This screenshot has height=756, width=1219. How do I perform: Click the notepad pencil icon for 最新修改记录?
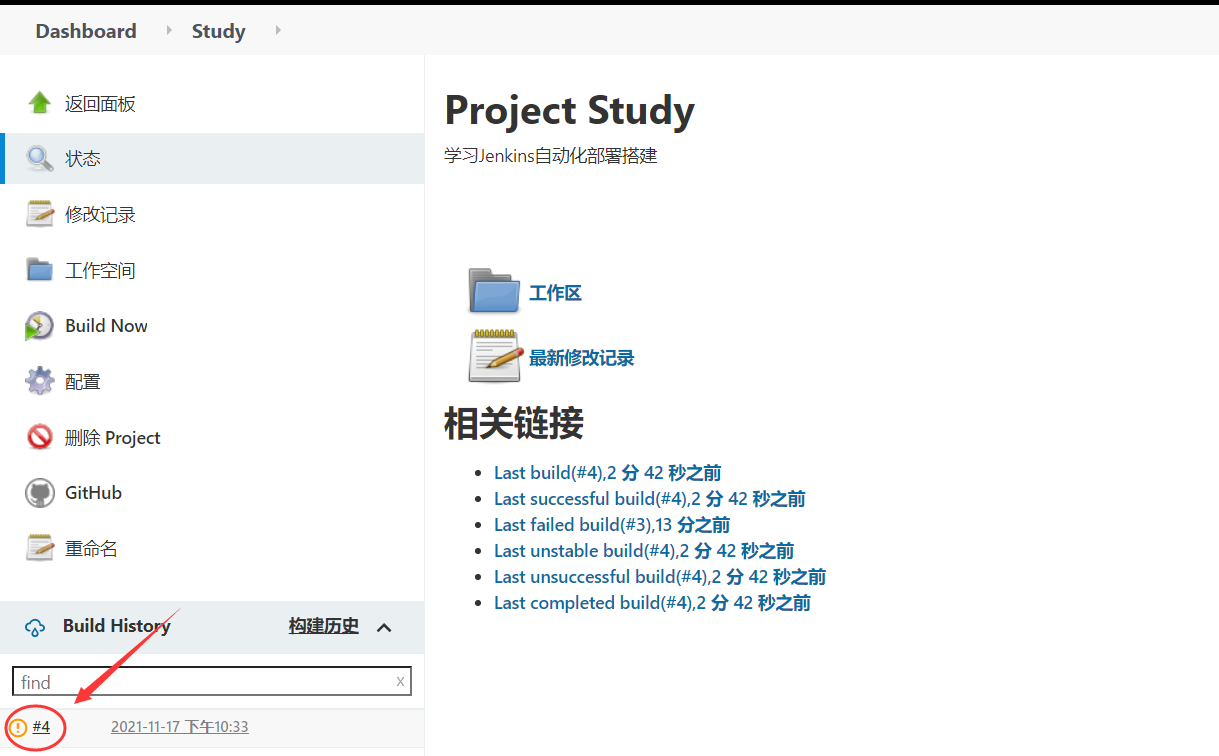(x=495, y=356)
